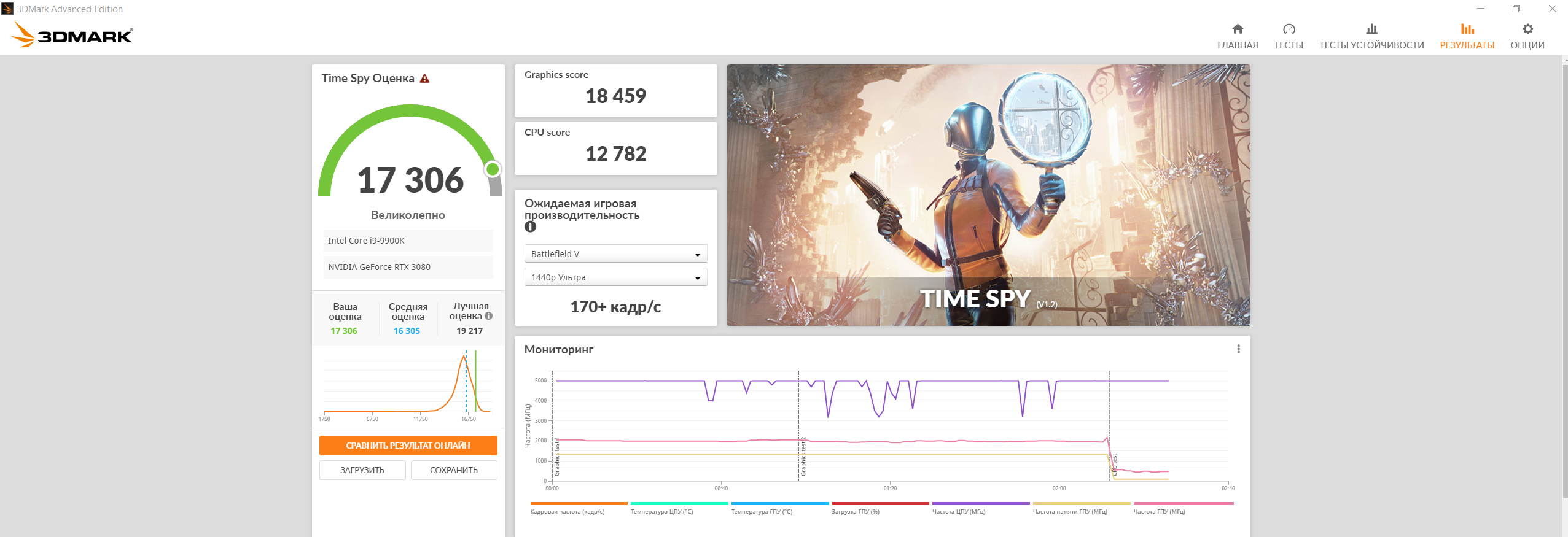Viewport: 1568px width, 537px height.
Task: Click the Лучшая оценка value 19 217
Action: [x=470, y=331]
